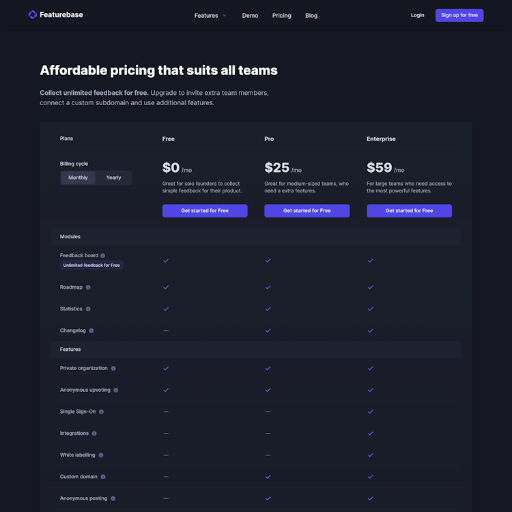The width and height of the screenshot is (512, 512).
Task: Open info icon next to Changelog
Action: pyautogui.click(x=91, y=331)
